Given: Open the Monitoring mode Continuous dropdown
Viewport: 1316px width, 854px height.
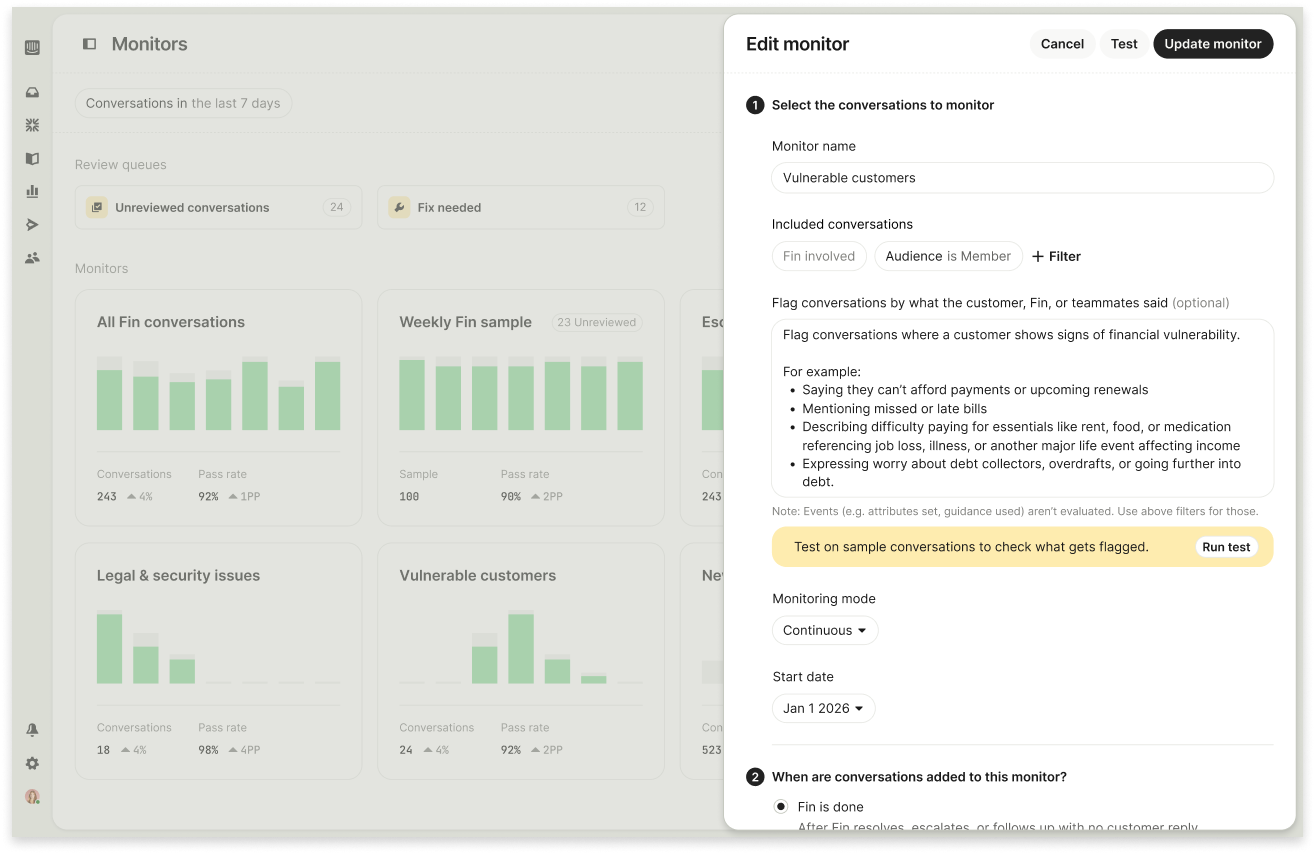Looking at the screenshot, I should [825, 630].
